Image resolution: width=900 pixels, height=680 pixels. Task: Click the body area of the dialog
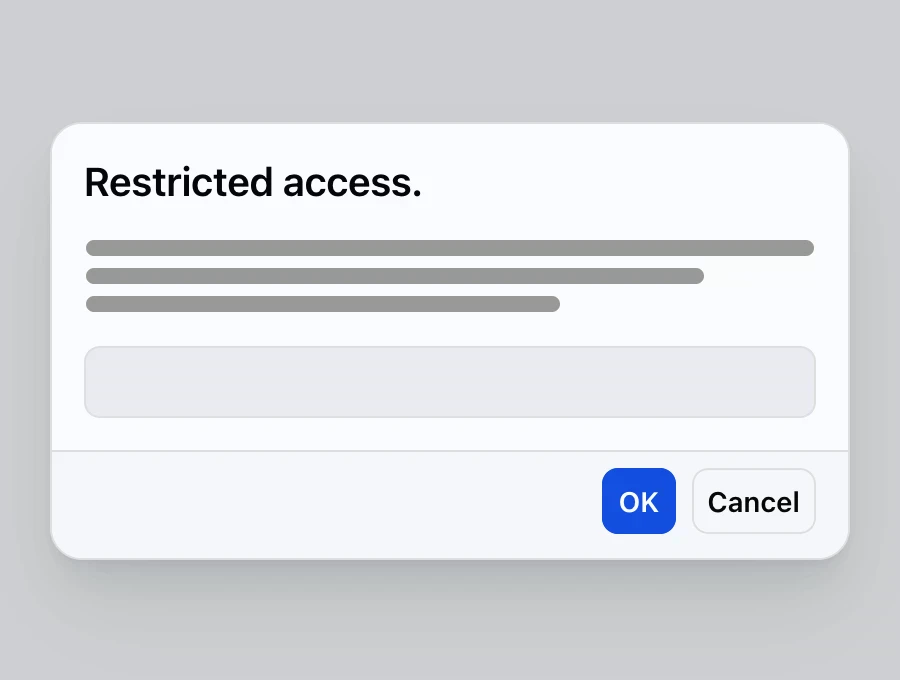pyautogui.click(x=450, y=330)
